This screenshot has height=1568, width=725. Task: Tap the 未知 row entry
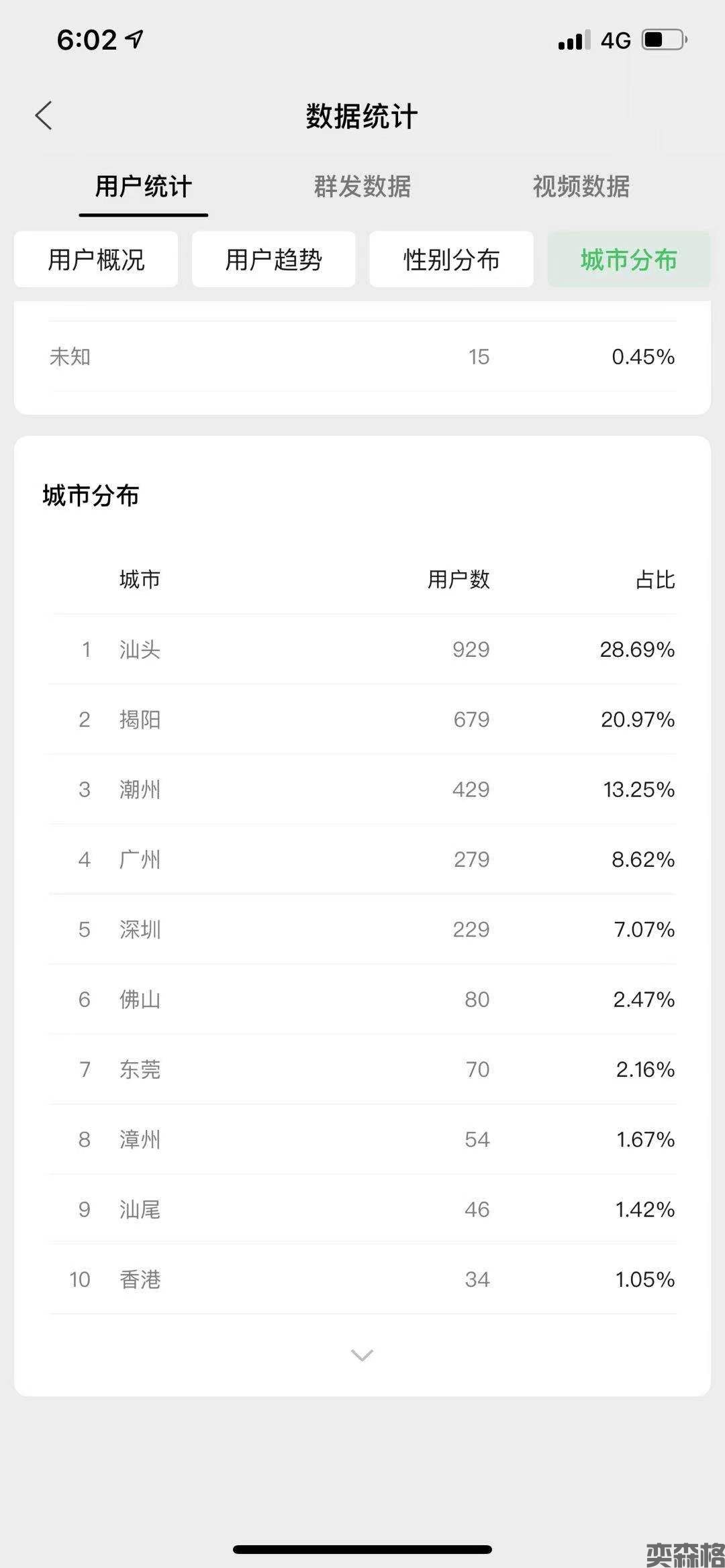point(362,356)
